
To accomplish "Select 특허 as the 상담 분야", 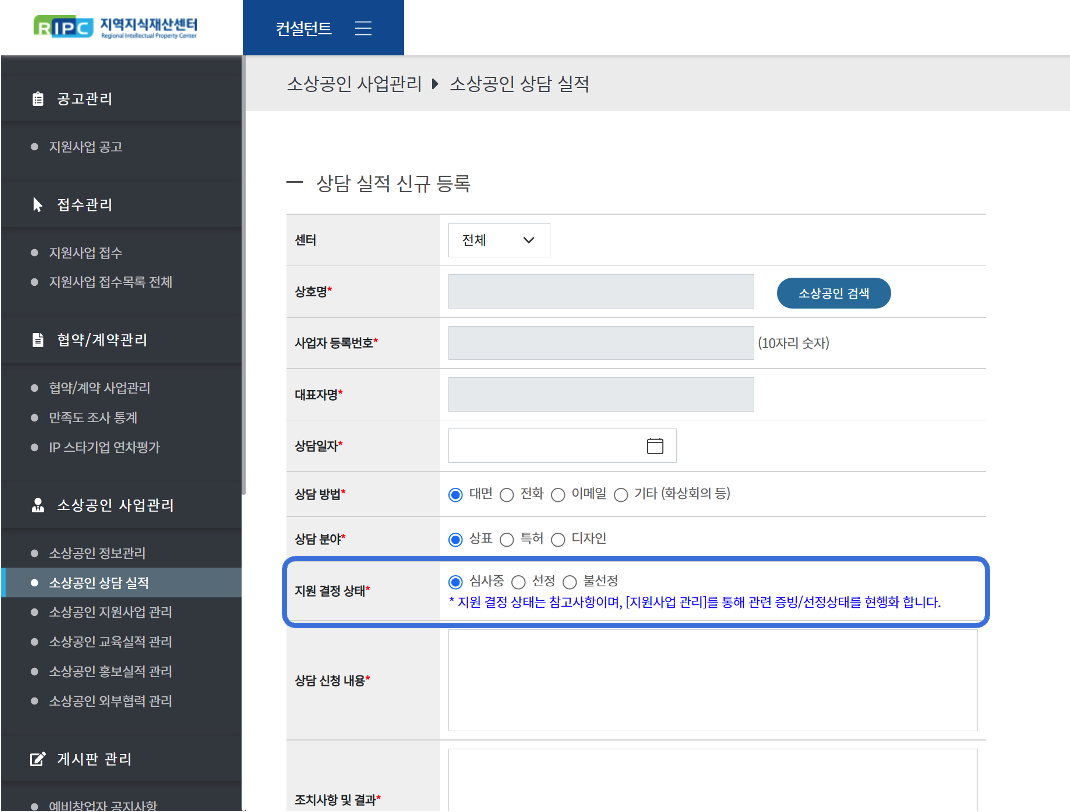I will tap(507, 539).
